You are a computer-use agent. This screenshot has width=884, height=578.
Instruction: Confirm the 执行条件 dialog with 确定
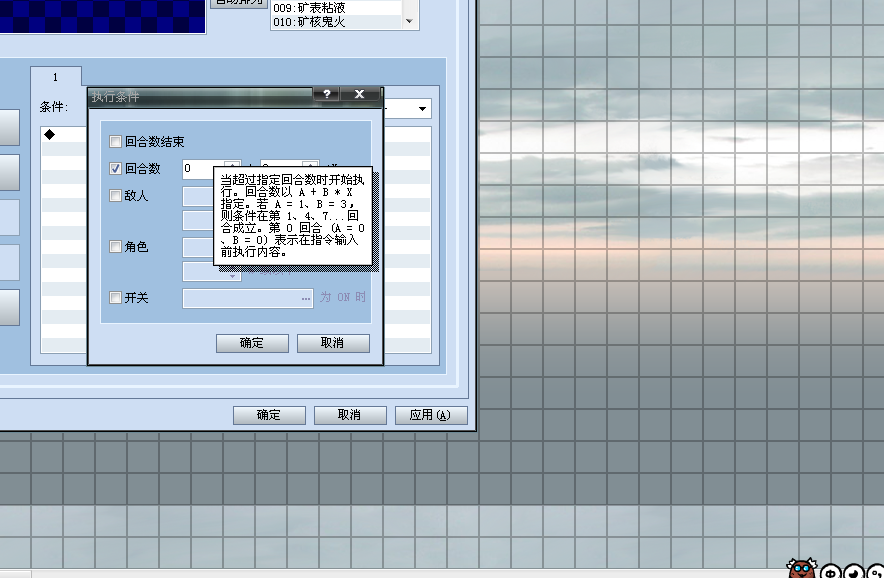(x=252, y=343)
